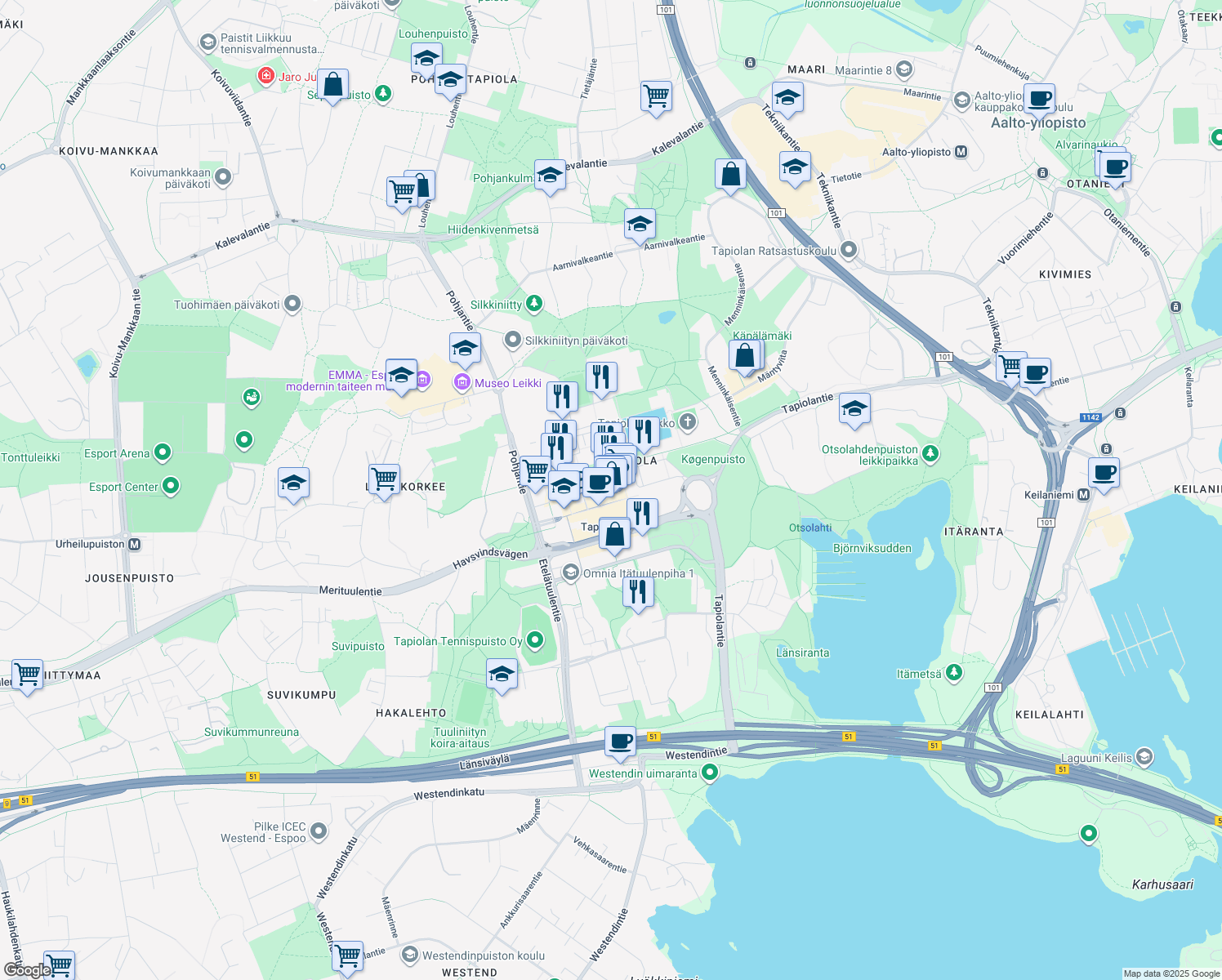Select the church marker at Tapiolan kirkko
The height and width of the screenshot is (980, 1222).
tap(687, 421)
